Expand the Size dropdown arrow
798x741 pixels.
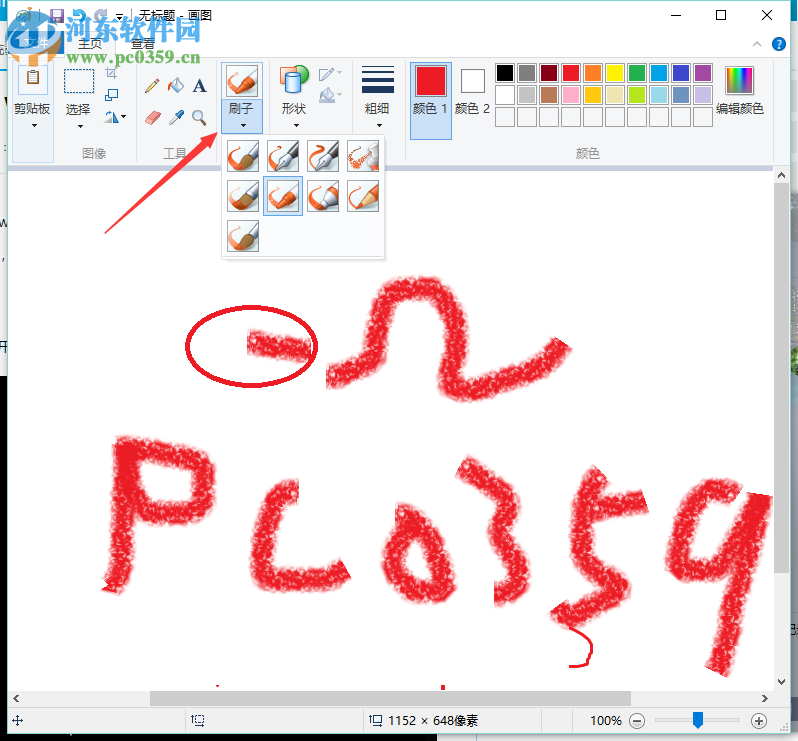(x=379, y=125)
